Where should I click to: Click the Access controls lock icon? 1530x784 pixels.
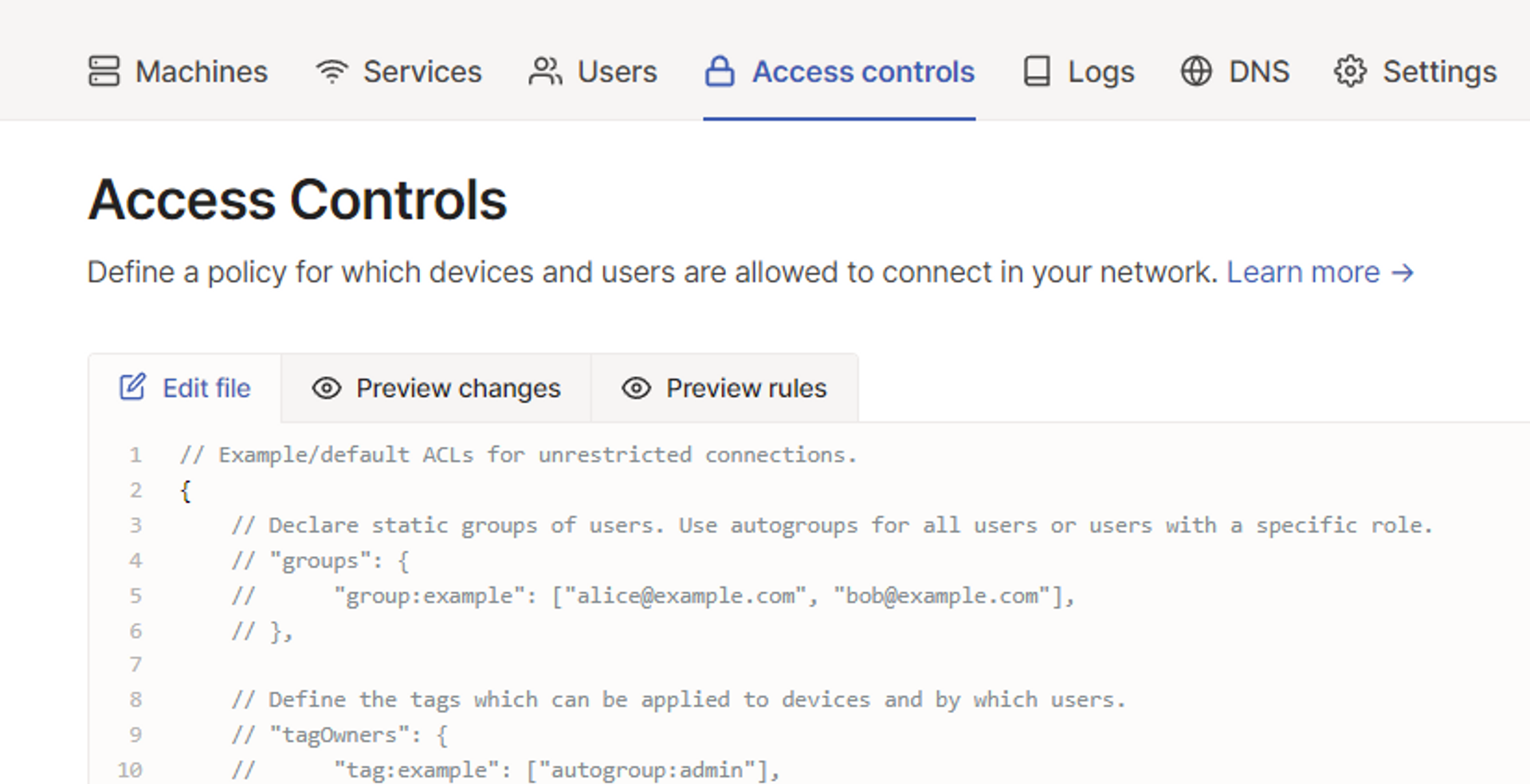(720, 71)
